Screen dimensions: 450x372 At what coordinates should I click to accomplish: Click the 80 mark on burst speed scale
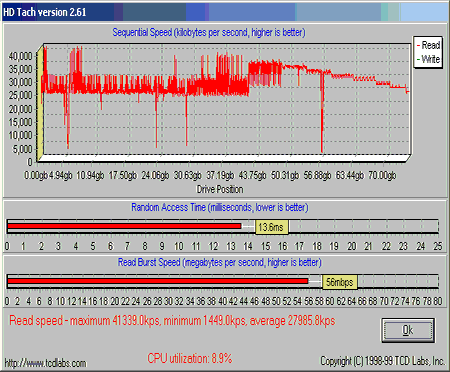[438, 301]
